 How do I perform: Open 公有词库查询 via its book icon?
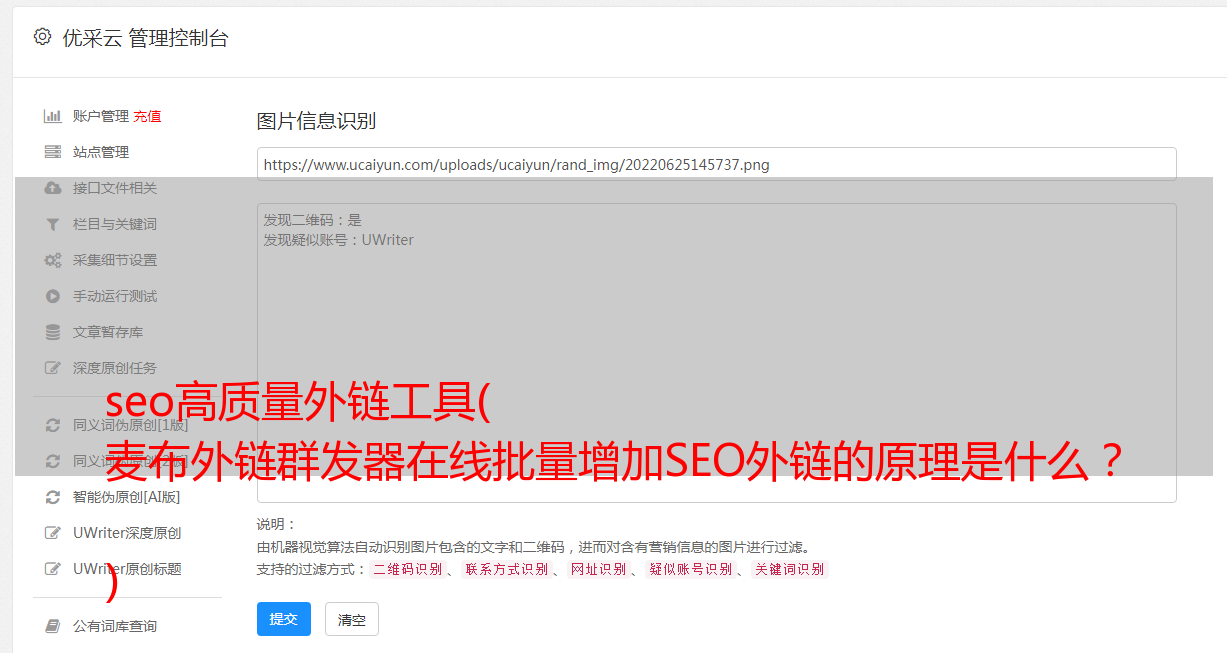53,626
